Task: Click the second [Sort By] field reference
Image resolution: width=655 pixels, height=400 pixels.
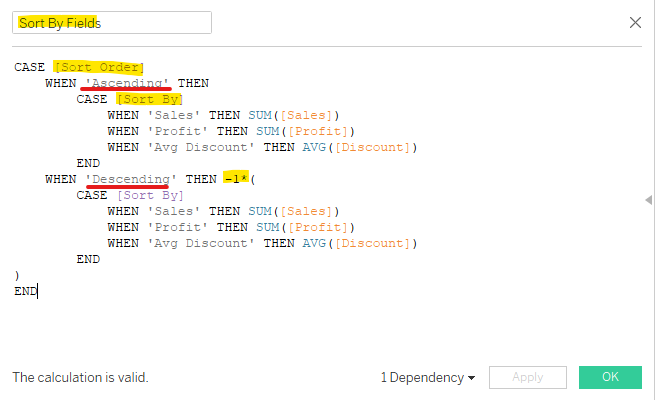Action: click(x=149, y=195)
